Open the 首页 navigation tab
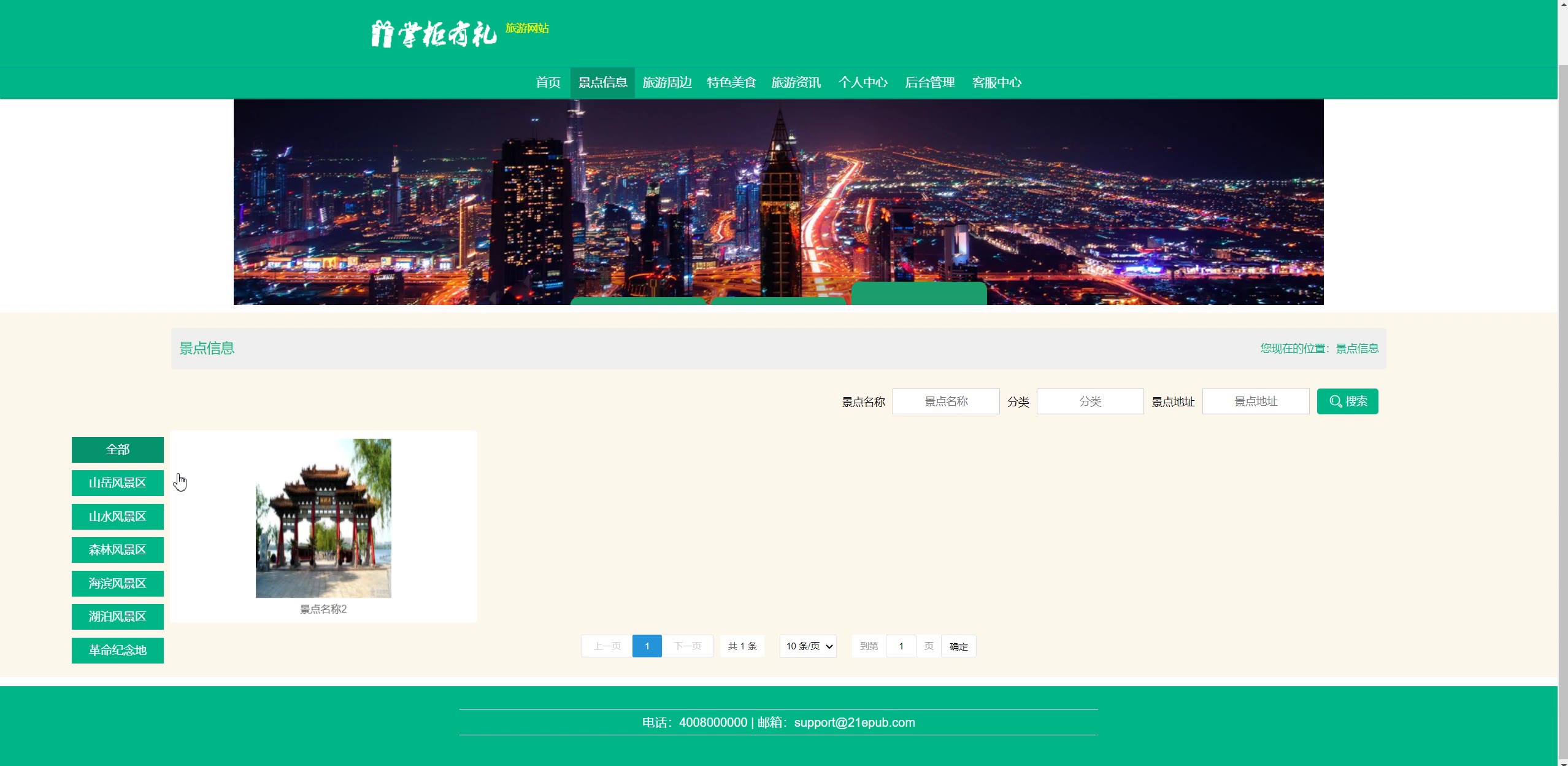The width and height of the screenshot is (1568, 766). (x=548, y=82)
